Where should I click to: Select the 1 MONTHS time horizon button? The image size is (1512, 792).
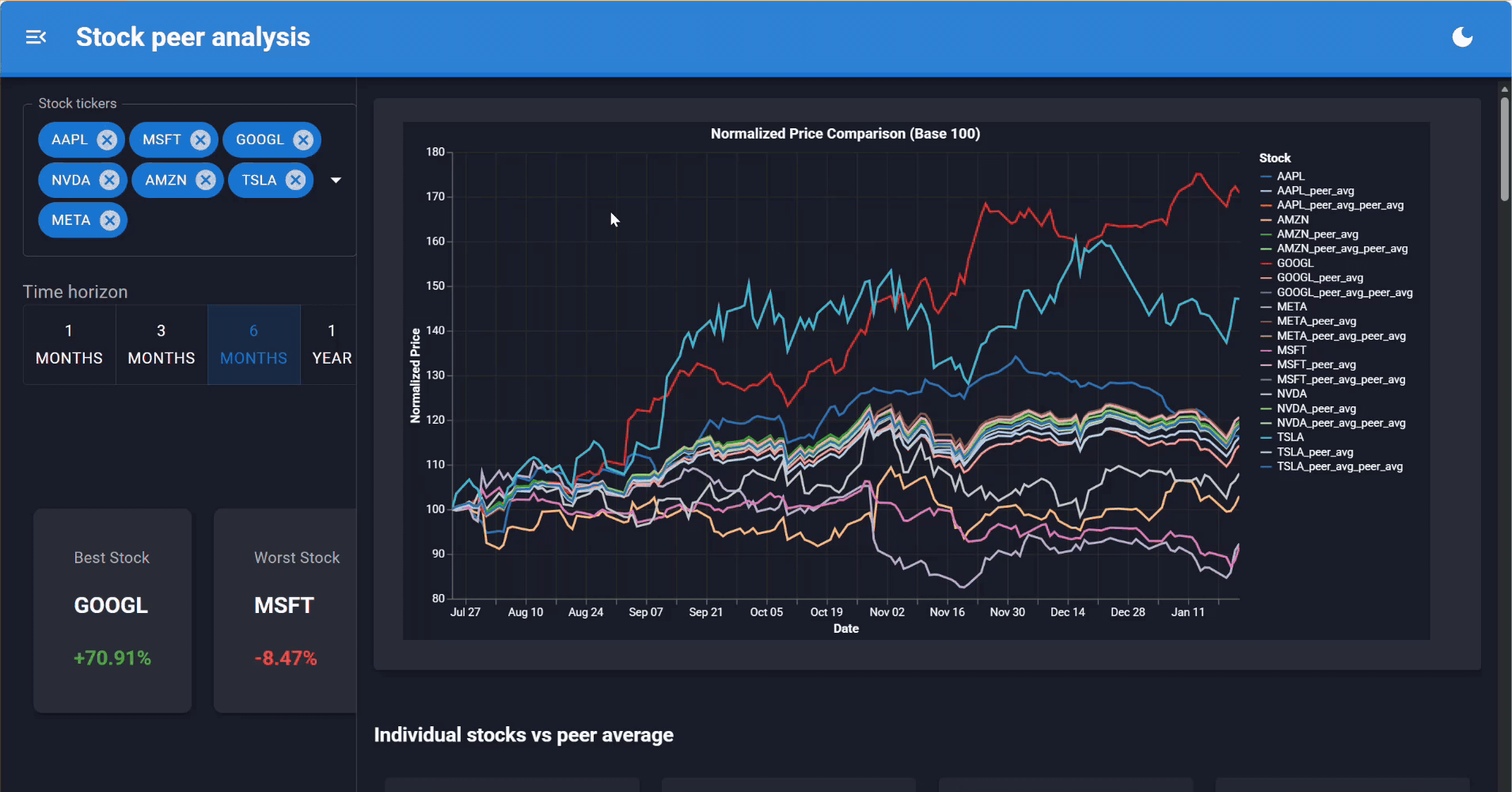[x=68, y=344]
